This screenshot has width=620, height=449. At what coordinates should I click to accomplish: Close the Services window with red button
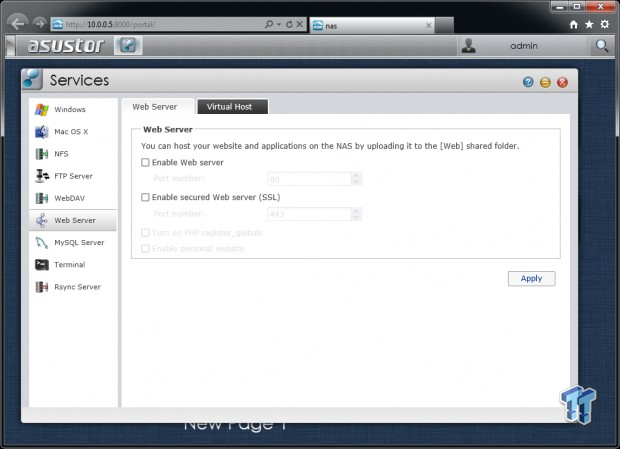[x=562, y=82]
